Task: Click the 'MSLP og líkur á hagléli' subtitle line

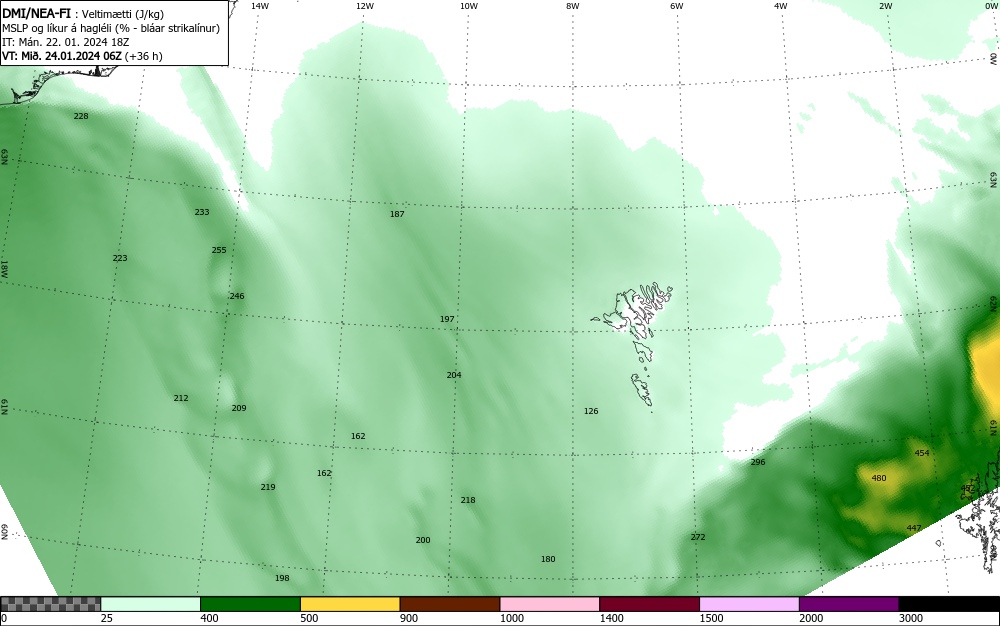Action: coord(111,28)
